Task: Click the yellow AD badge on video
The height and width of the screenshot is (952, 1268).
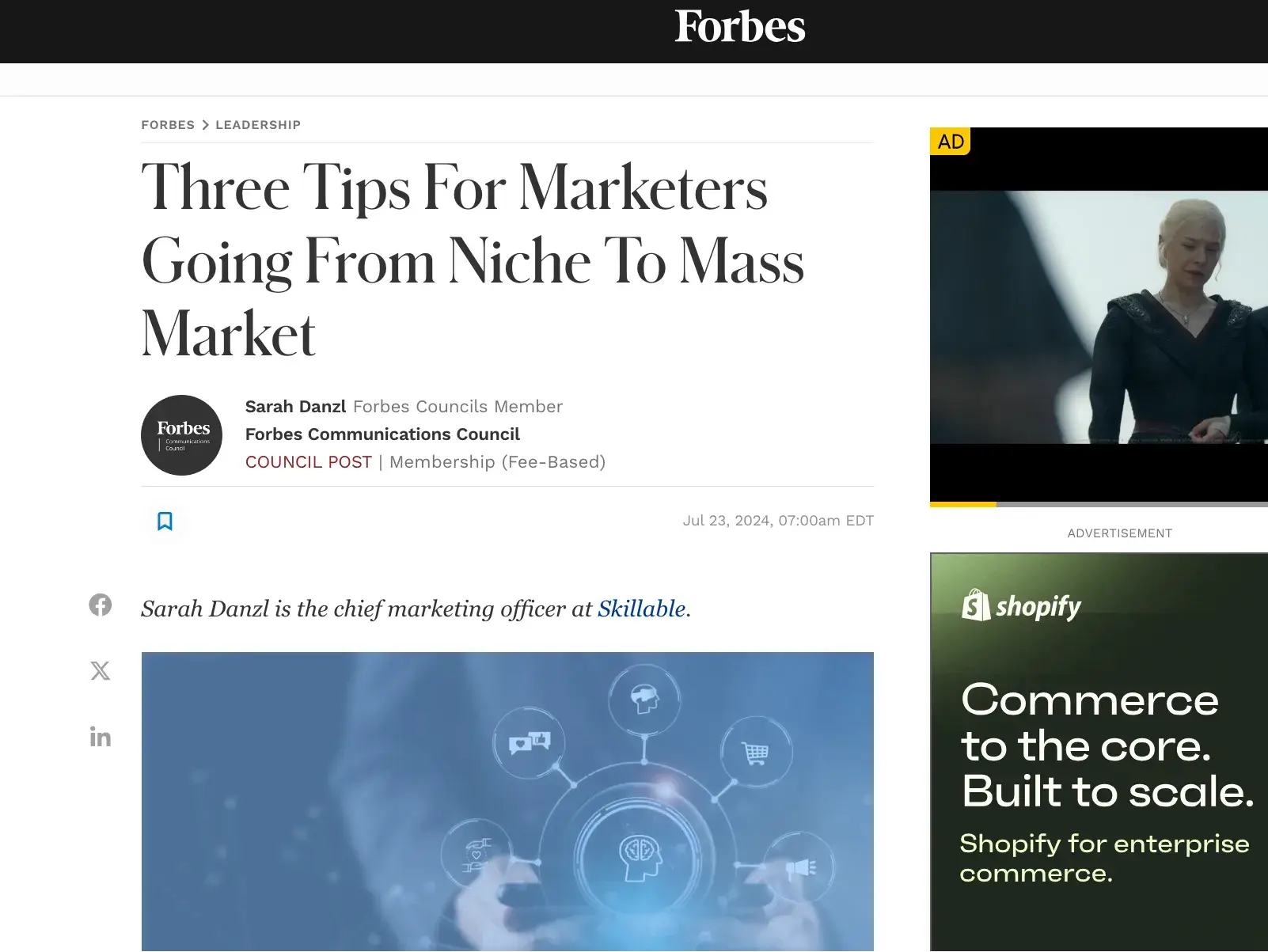Action: 950,142
